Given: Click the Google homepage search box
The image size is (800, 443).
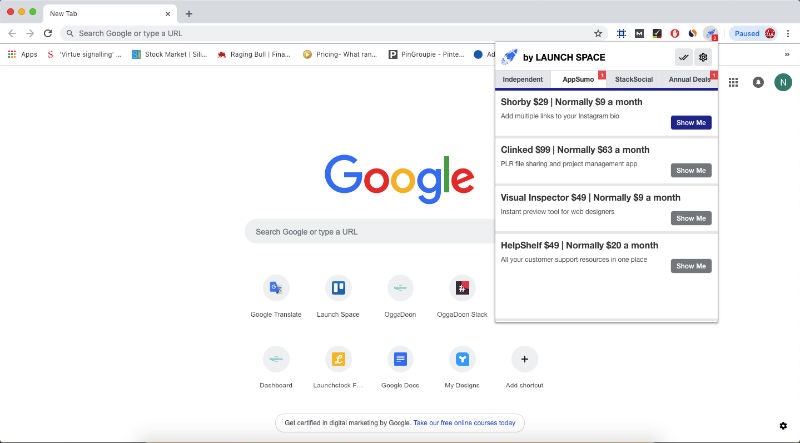Looking at the screenshot, I should [x=370, y=232].
